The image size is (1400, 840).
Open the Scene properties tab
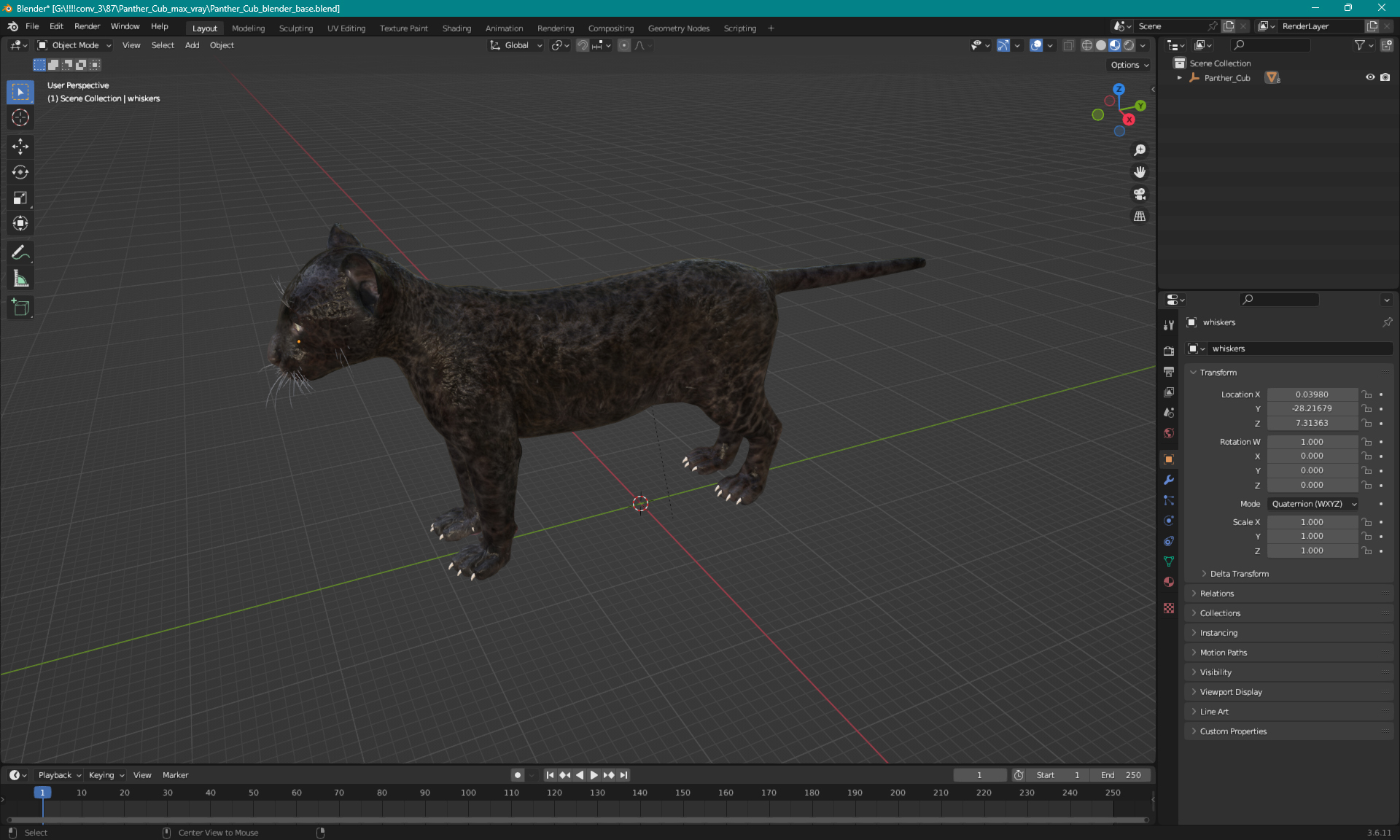tap(1169, 412)
